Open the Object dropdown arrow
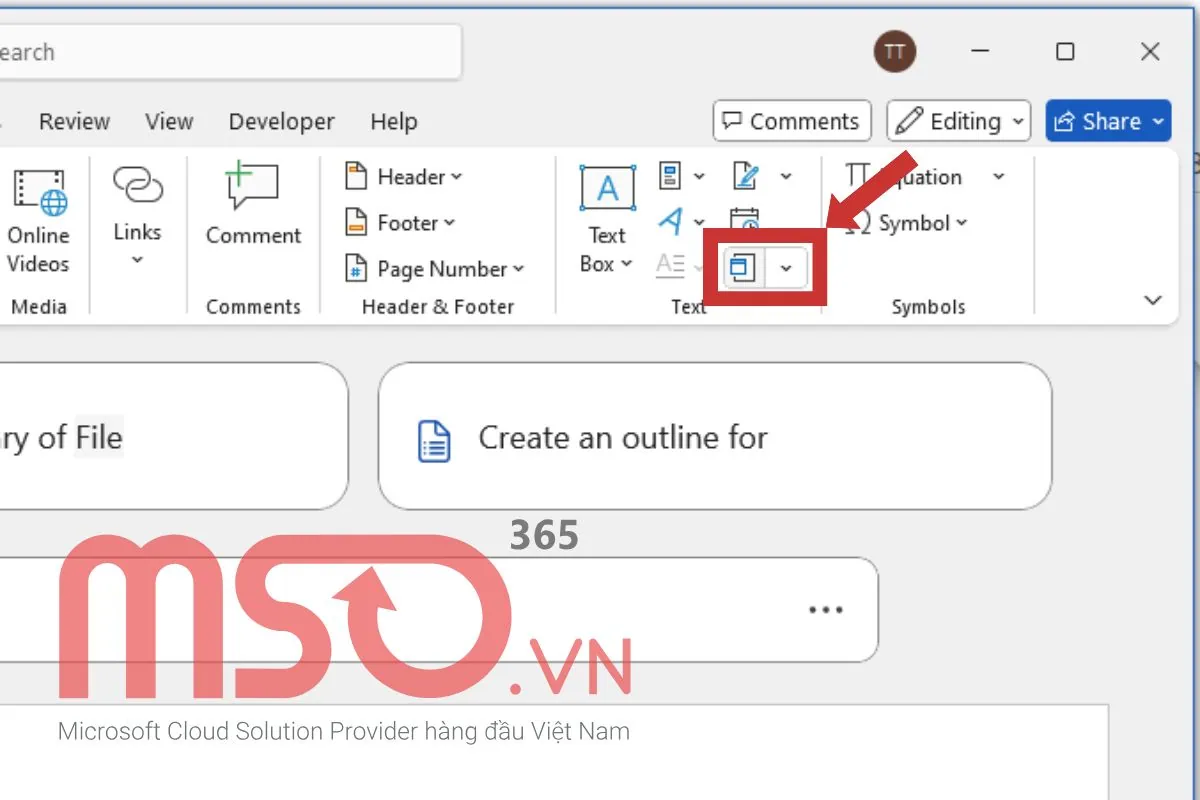Screen dimensions: 1200x800 pyautogui.click(x=786, y=267)
